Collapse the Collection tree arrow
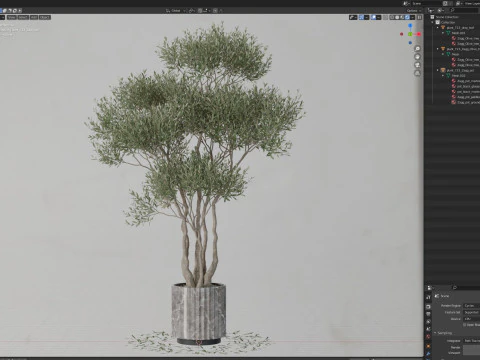480x360 pixels. pyautogui.click(x=433, y=22)
